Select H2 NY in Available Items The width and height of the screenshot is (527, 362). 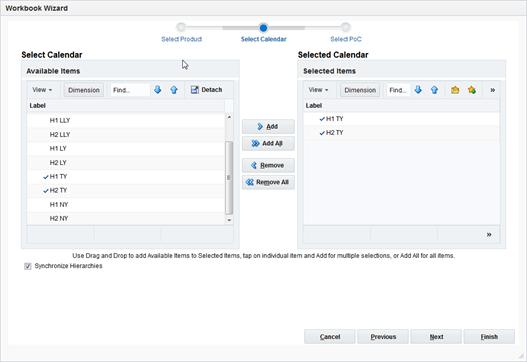point(126,218)
